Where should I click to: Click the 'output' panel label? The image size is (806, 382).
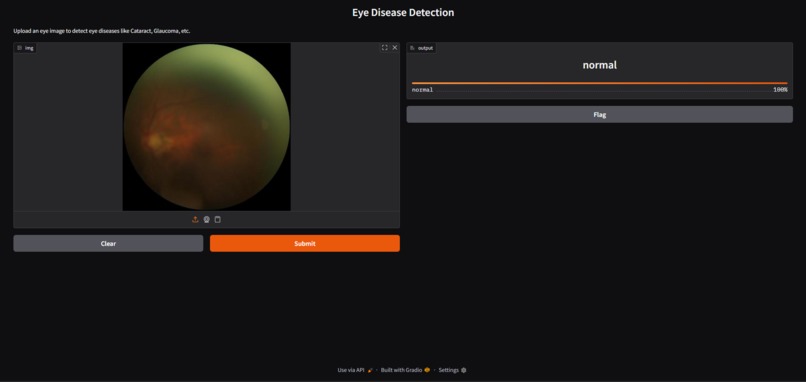point(422,48)
